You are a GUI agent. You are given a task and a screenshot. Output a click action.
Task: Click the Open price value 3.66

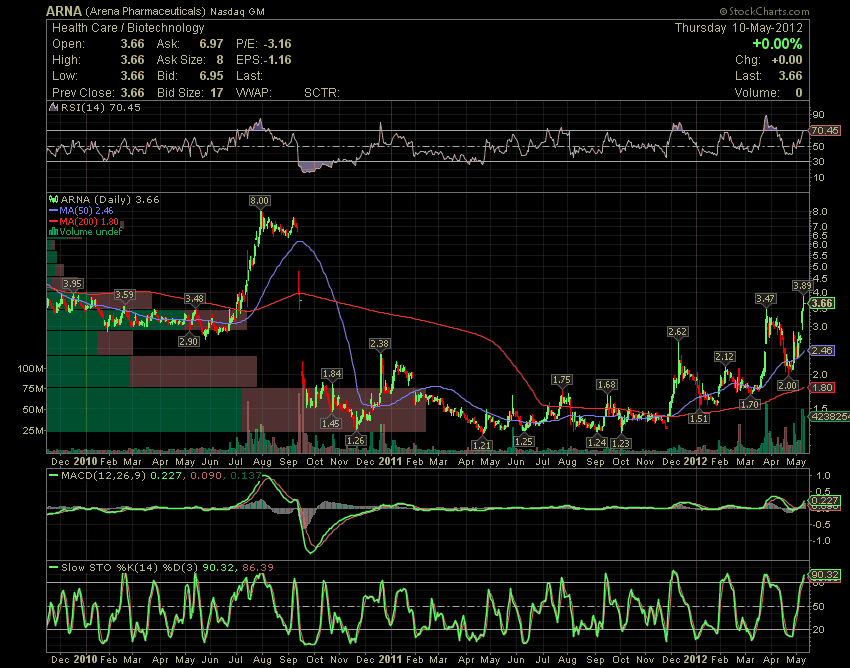[132, 44]
